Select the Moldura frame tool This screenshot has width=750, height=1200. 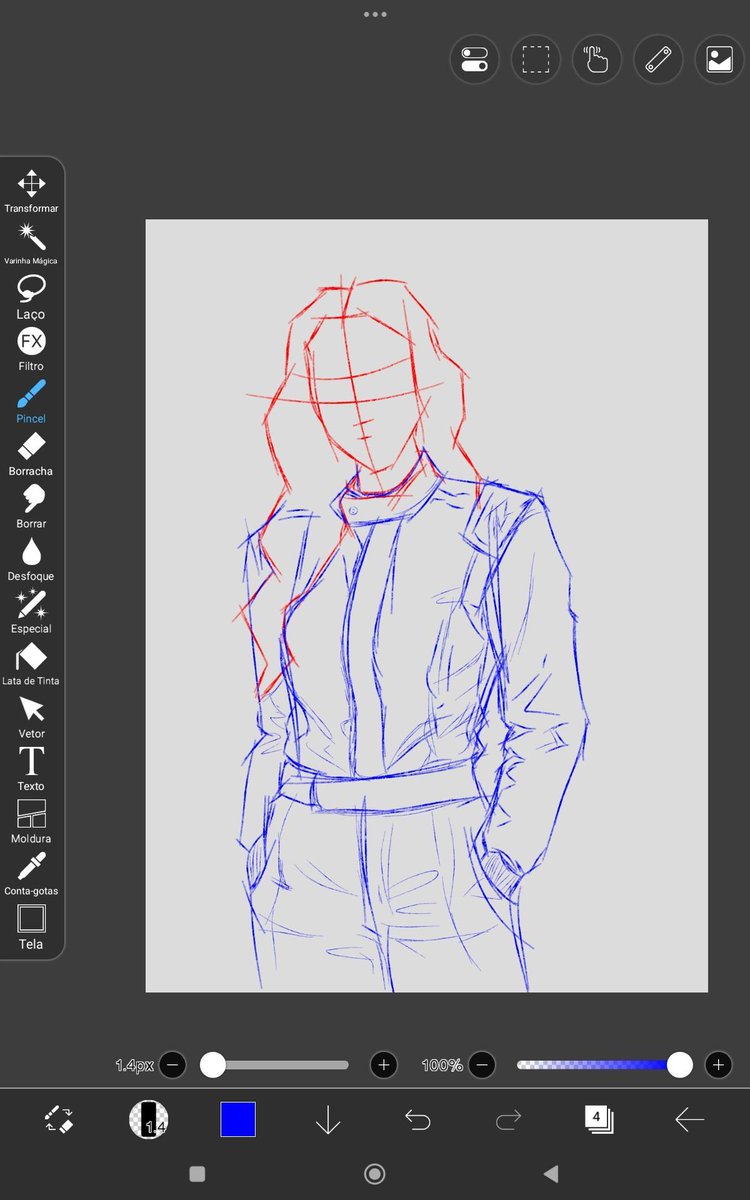point(31,822)
